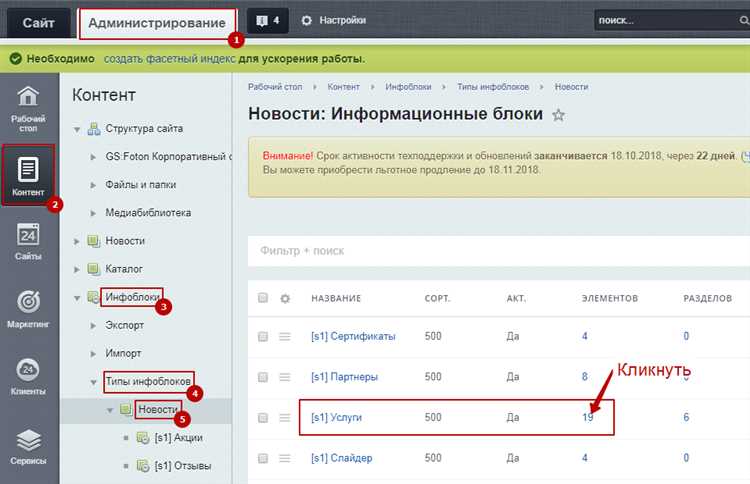
Task: Click the [s1] Отзывы infoblock icon
Action: pyautogui.click(x=143, y=466)
